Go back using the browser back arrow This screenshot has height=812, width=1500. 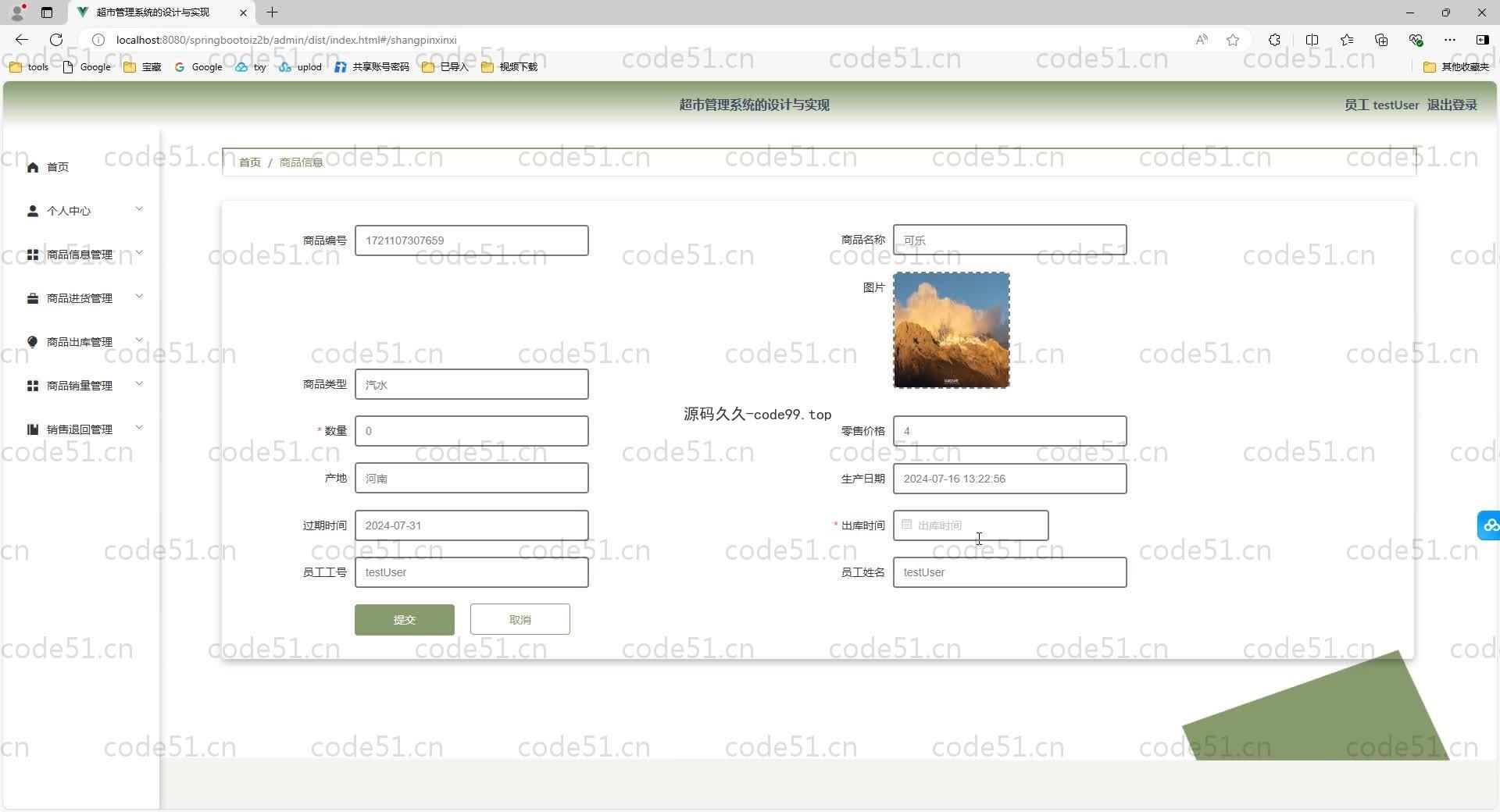pos(22,40)
